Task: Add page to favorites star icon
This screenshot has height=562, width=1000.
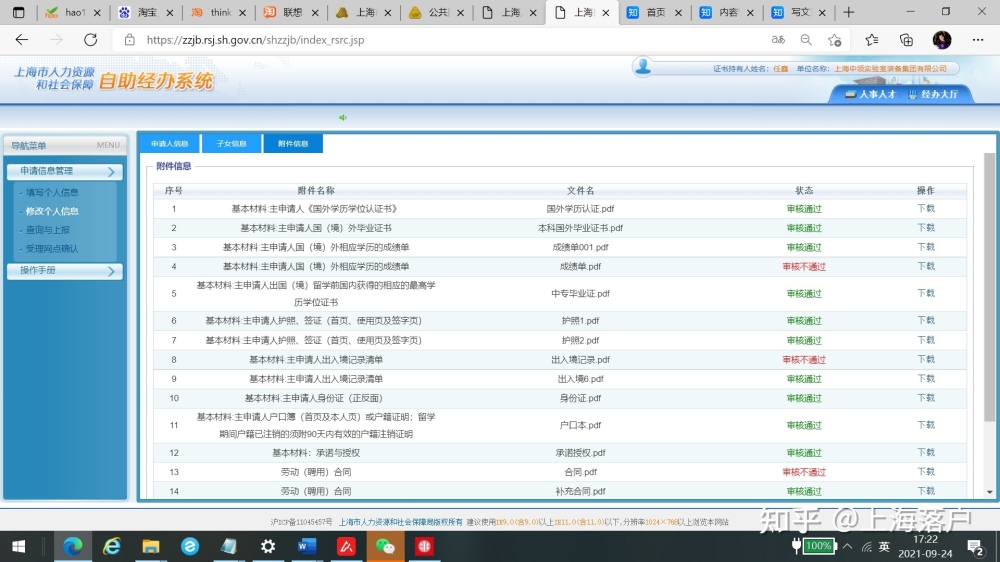Action: [x=835, y=40]
